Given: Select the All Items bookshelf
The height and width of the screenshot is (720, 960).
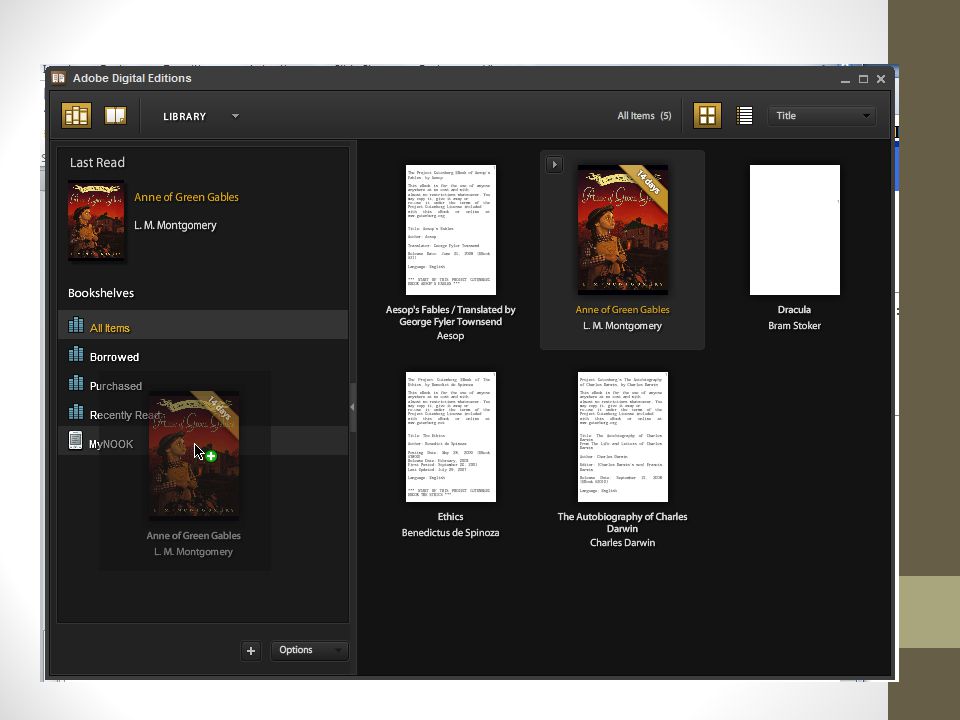Looking at the screenshot, I should (x=203, y=324).
